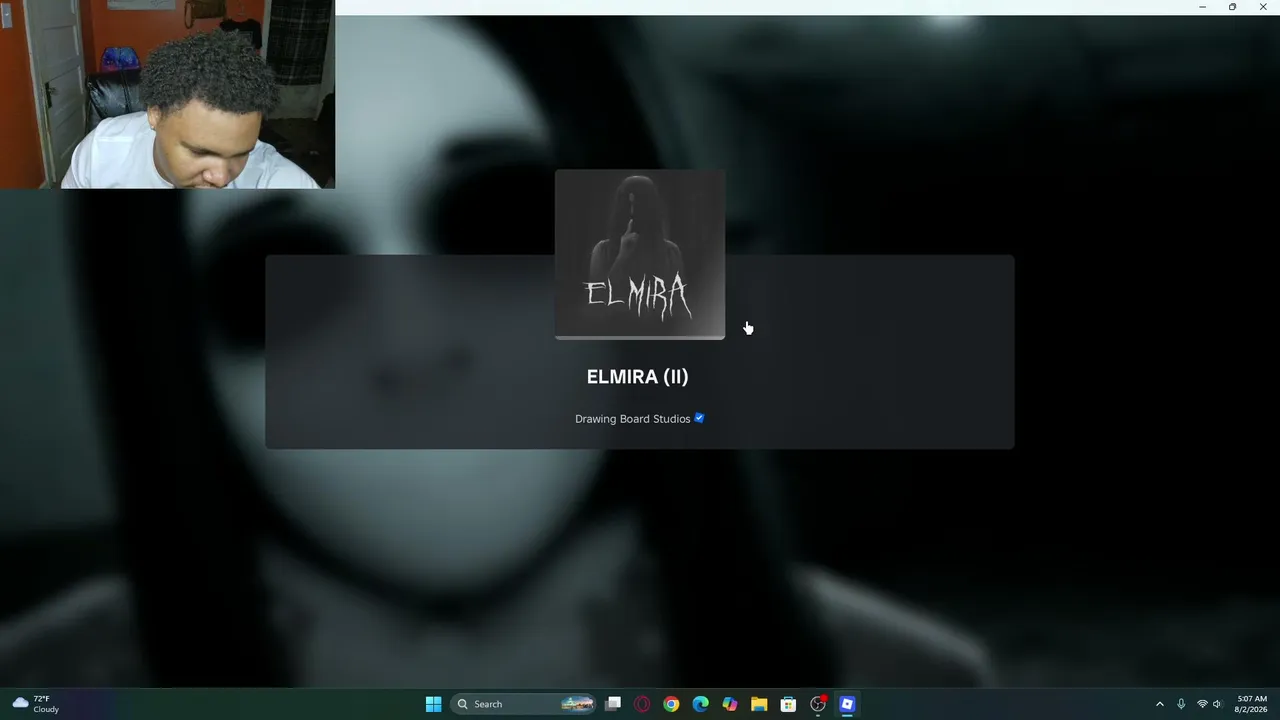This screenshot has width=1280, height=720.
Task: Click the ELMIRA (II) game title
Action: 638,377
